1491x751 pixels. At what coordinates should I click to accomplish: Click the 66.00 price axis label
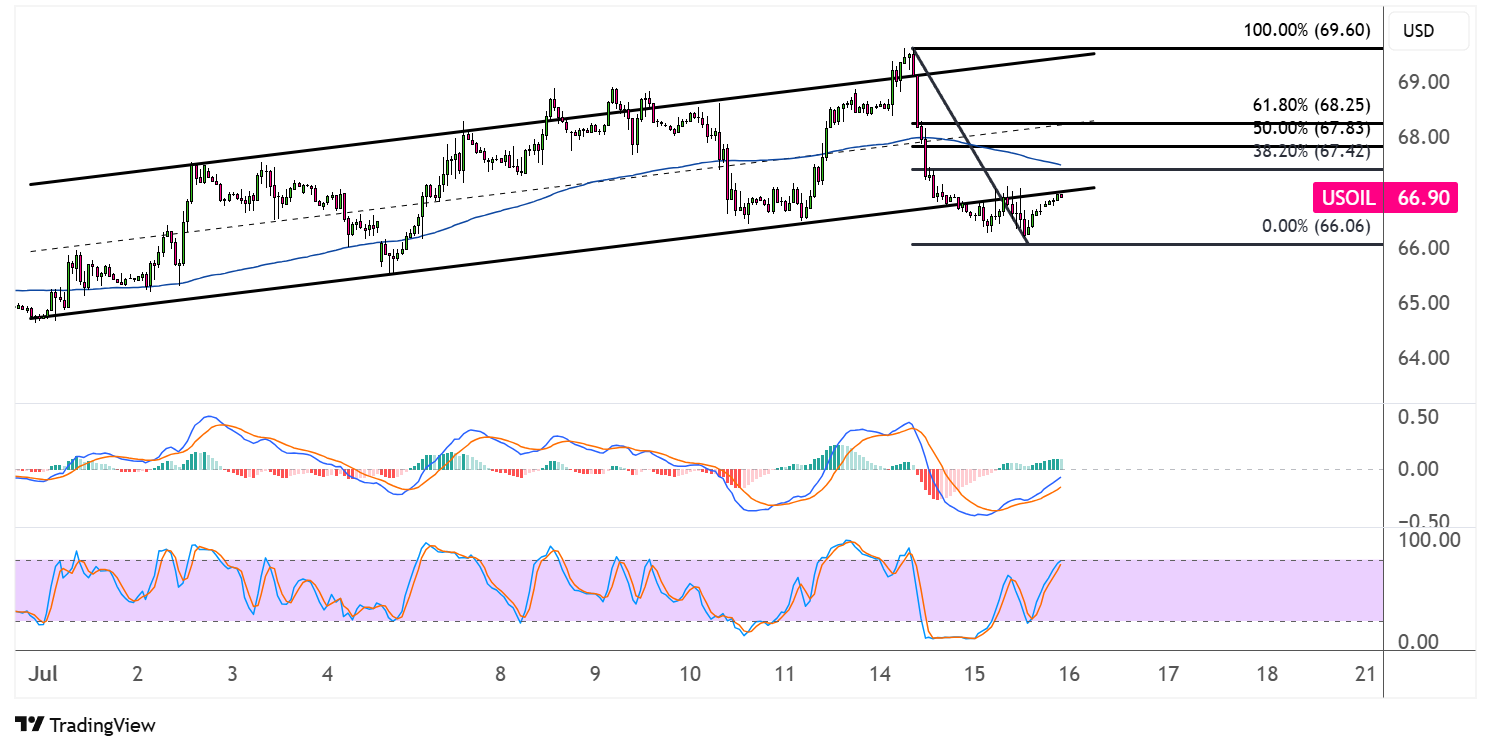pos(1422,248)
